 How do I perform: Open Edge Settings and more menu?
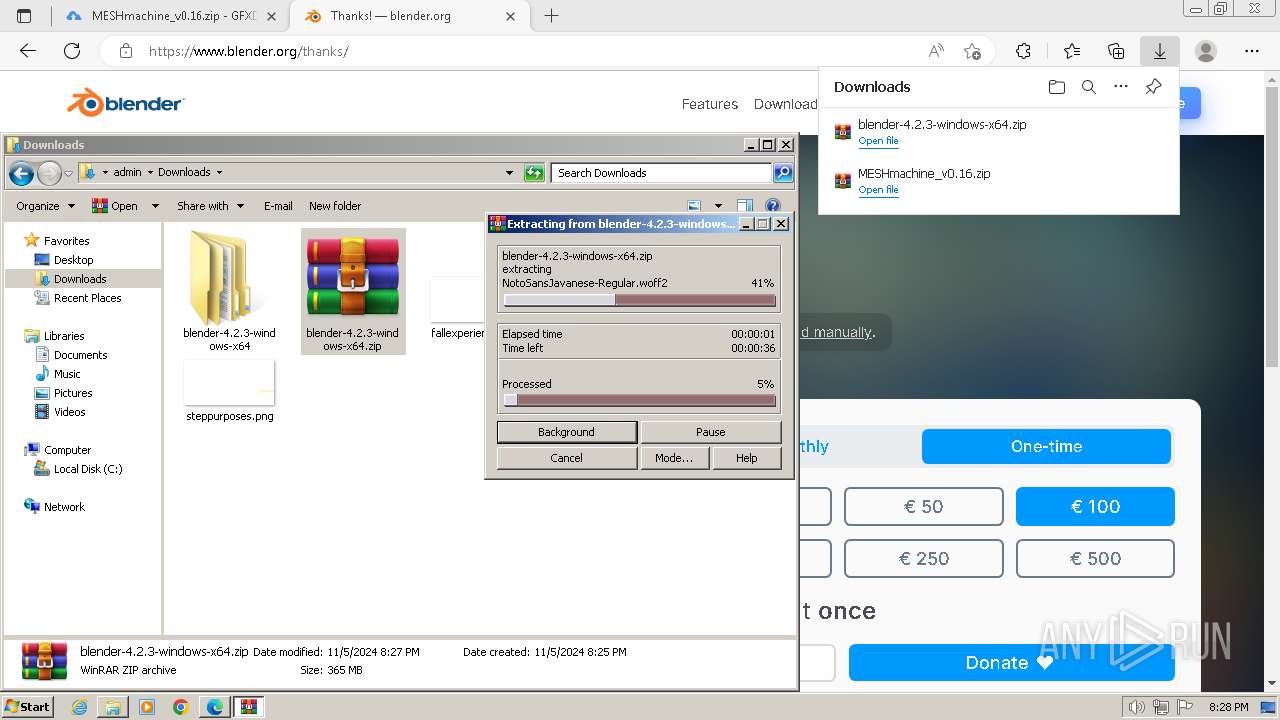click(x=1252, y=51)
